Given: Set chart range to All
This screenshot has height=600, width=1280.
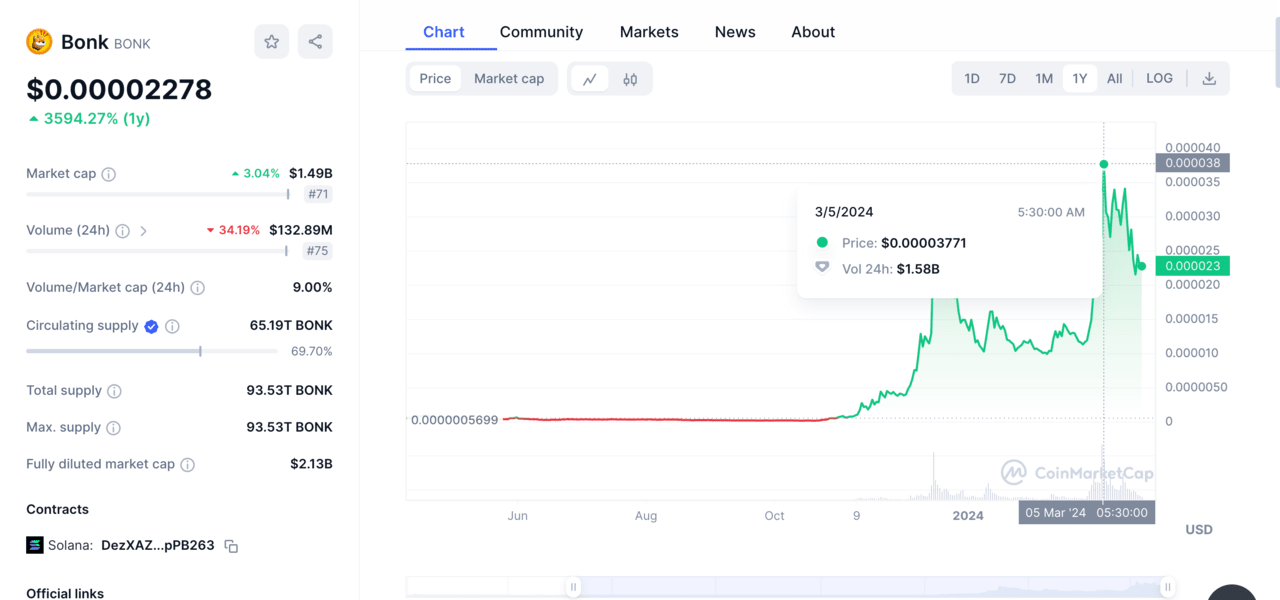Looking at the screenshot, I should (x=1115, y=79).
